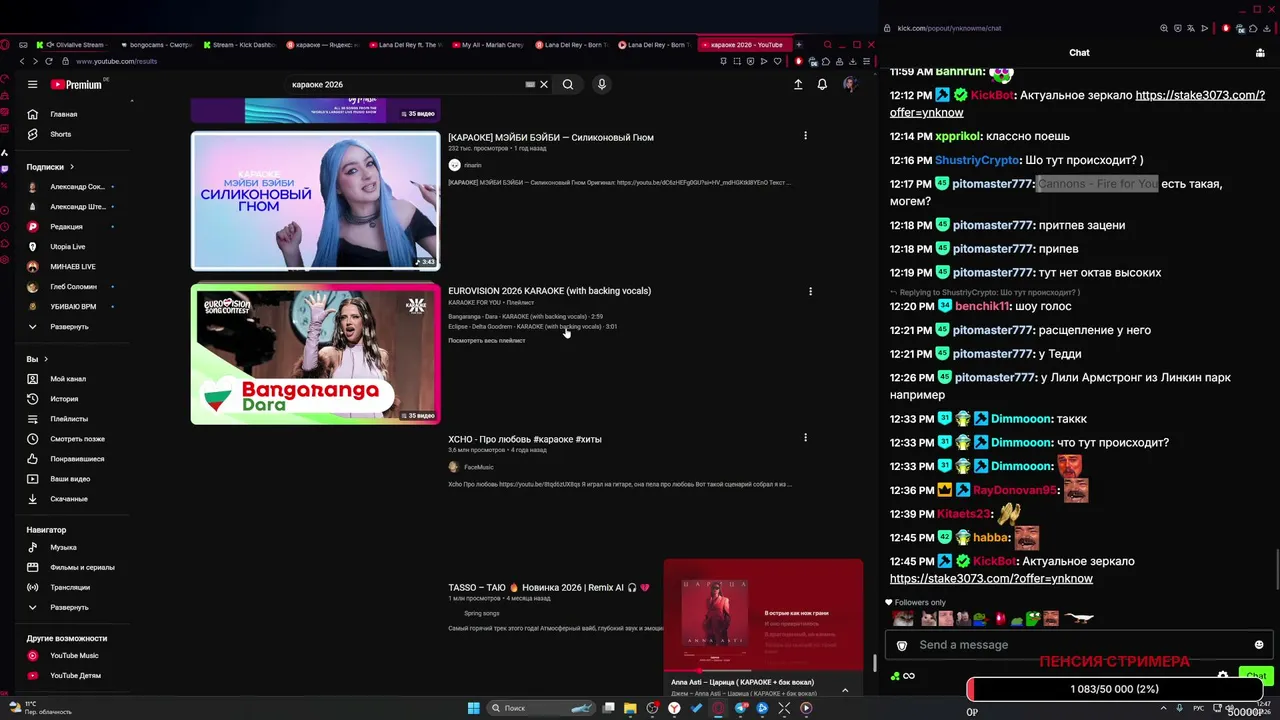
Task: Open Глеб Соломин channel
Action: (x=76, y=287)
